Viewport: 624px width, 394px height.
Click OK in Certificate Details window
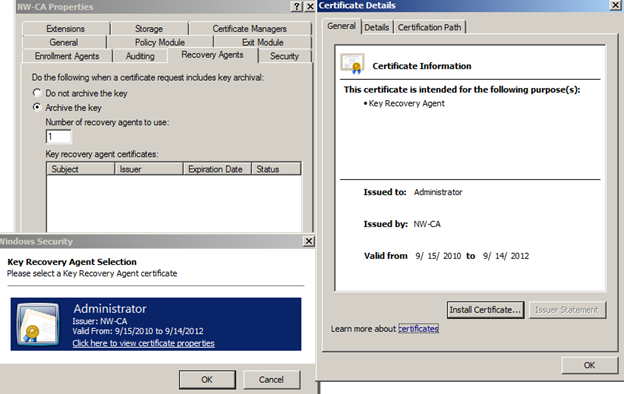(589, 365)
